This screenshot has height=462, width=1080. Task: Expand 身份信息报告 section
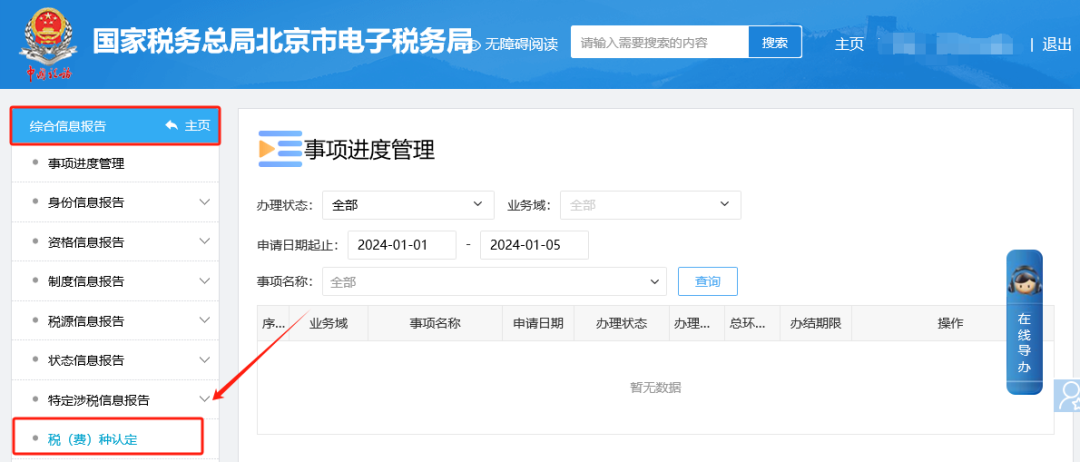(205, 202)
